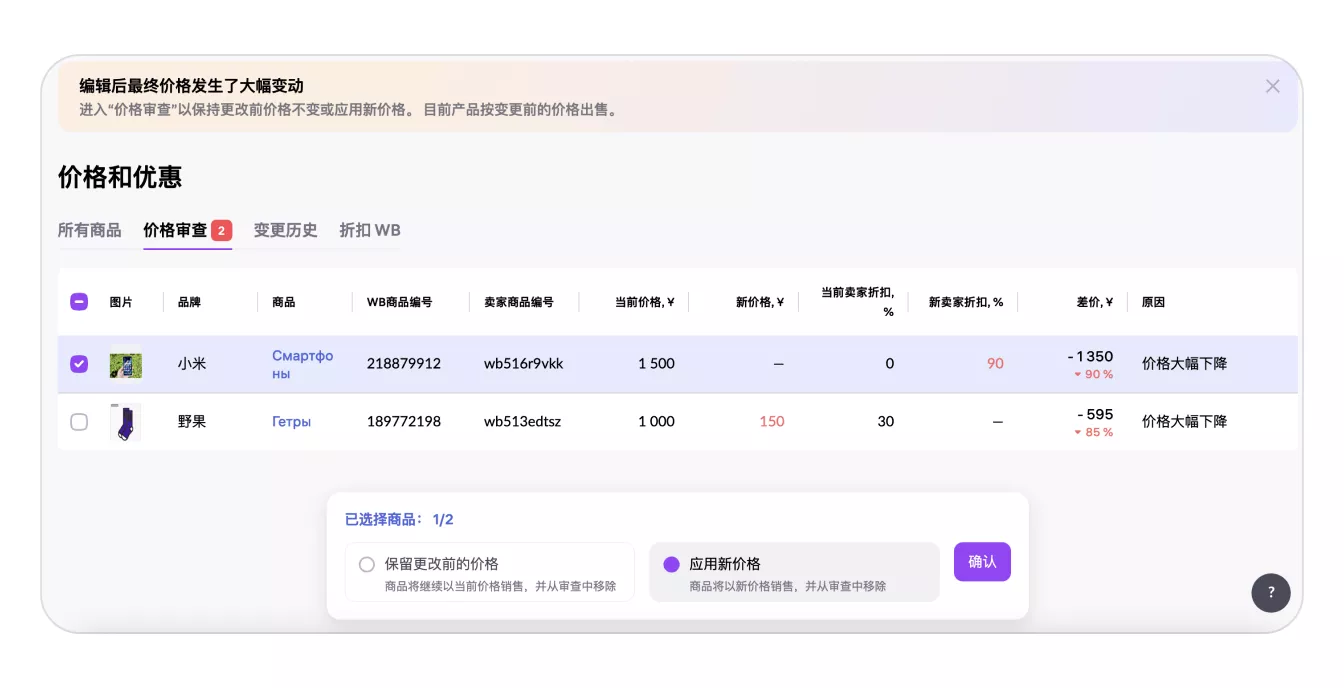Click current price 1 000
Screen dimensions: 1344x688
point(656,422)
